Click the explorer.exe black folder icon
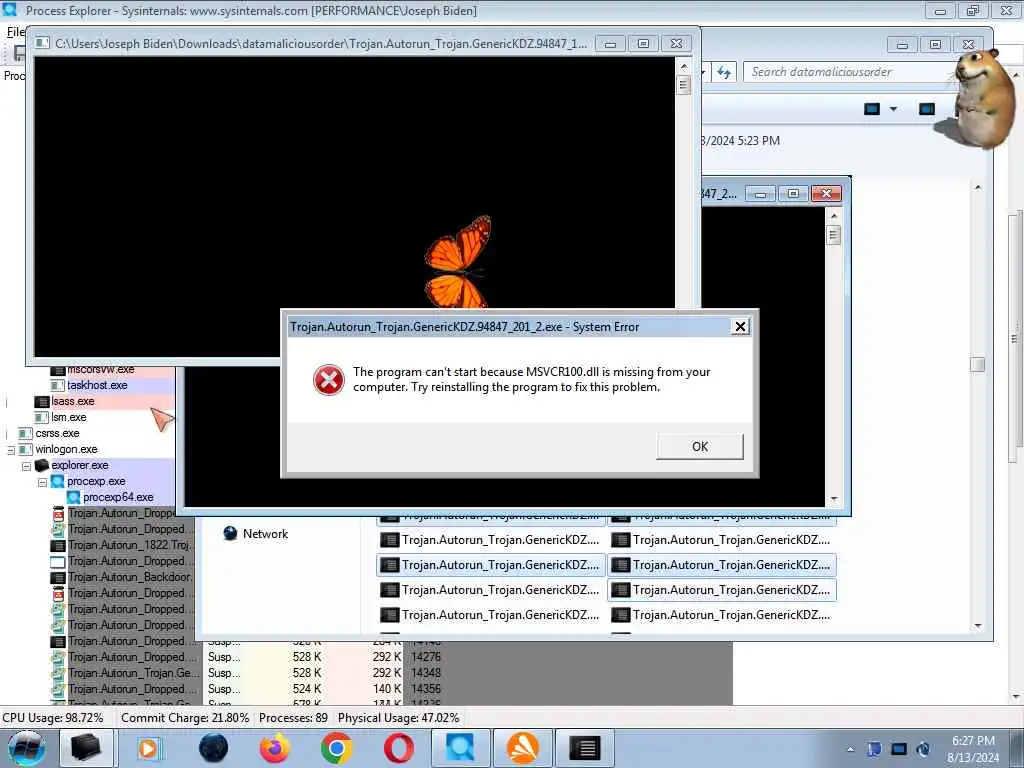This screenshot has width=1024, height=768. coord(42,466)
